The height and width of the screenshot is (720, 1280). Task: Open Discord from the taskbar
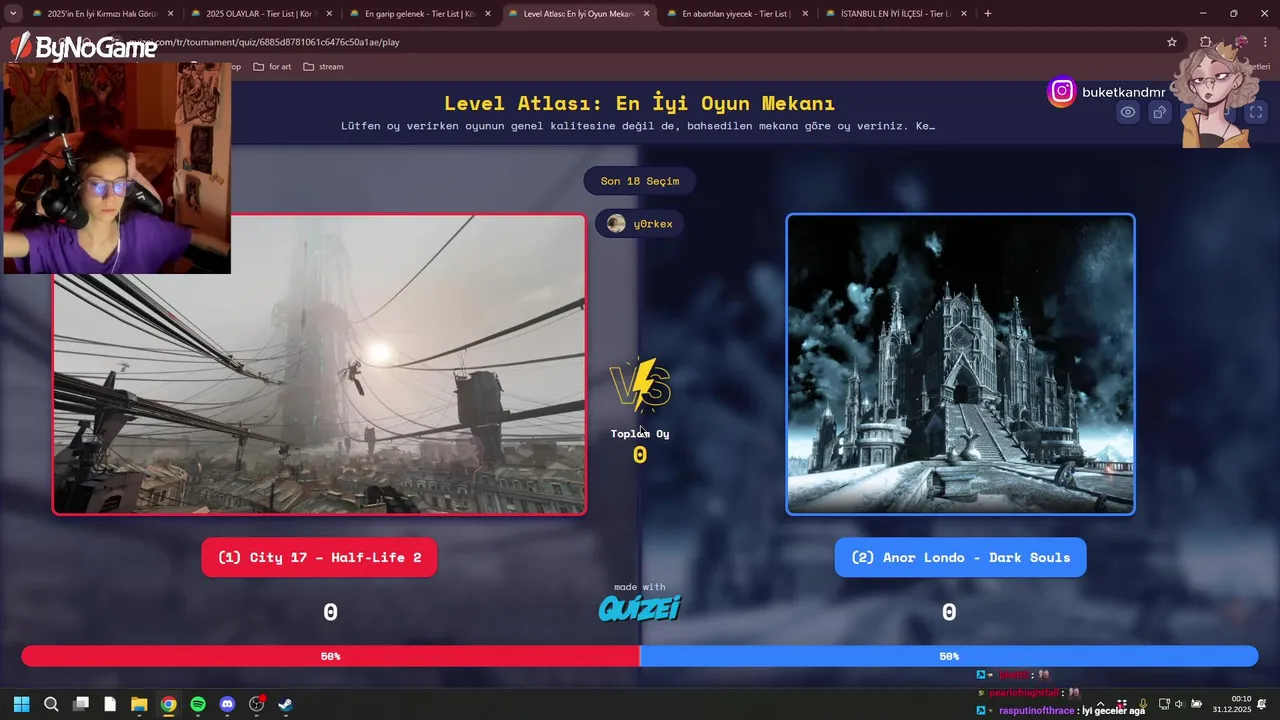click(227, 704)
